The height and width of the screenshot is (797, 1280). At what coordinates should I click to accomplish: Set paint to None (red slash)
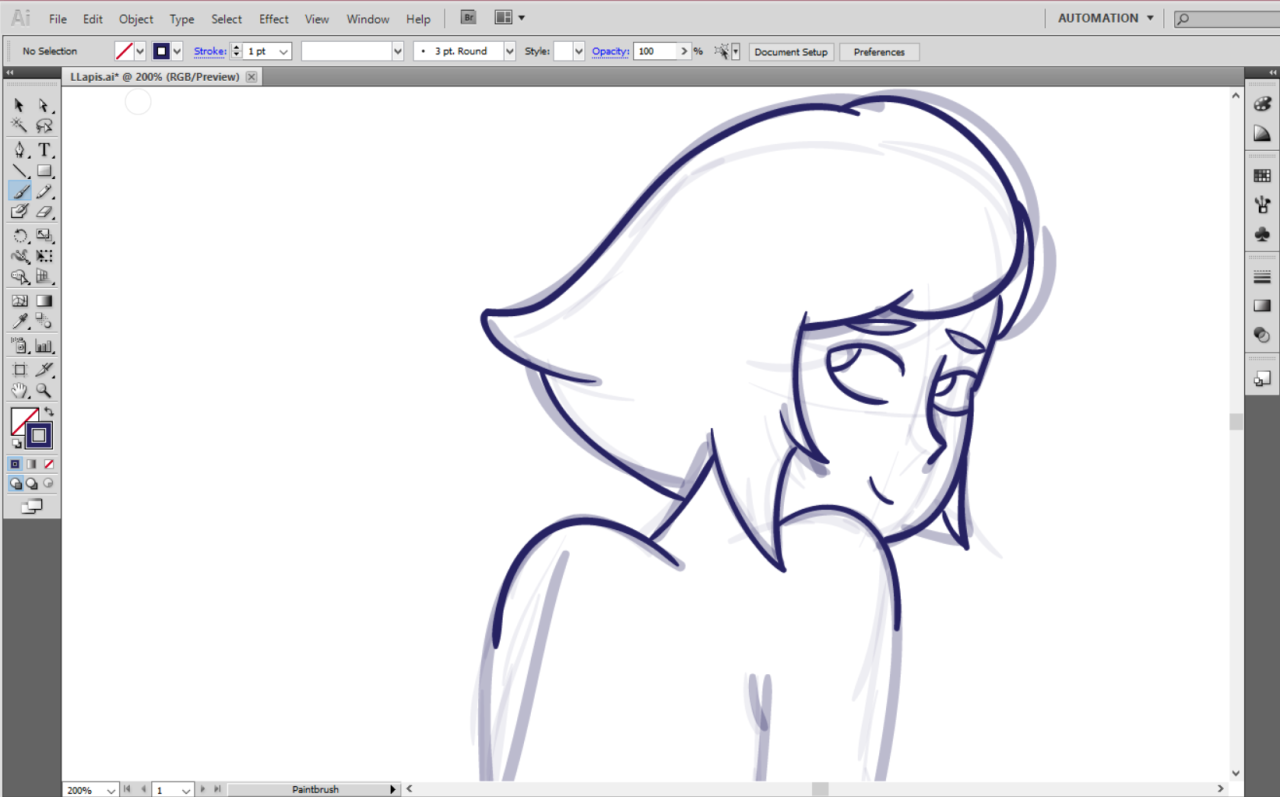tap(48, 464)
